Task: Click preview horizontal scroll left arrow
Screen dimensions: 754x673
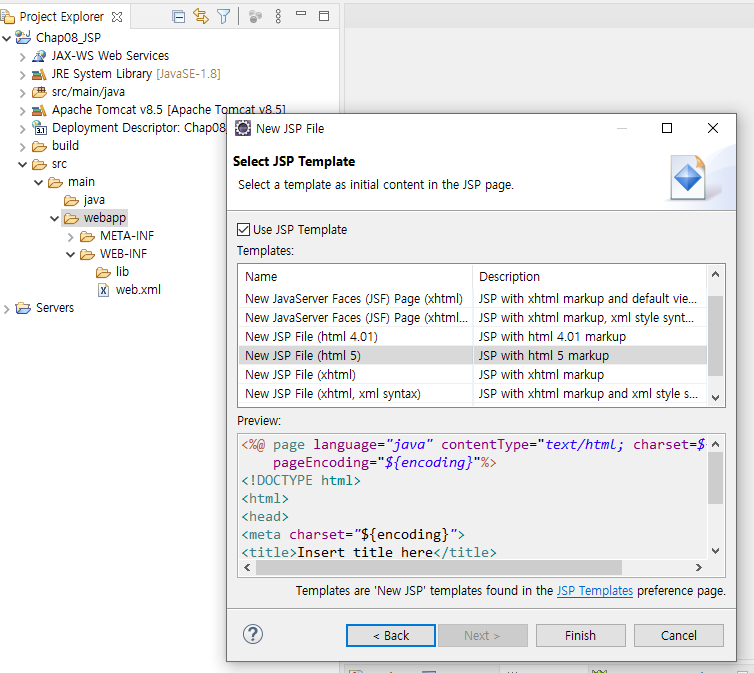Action: (247, 568)
